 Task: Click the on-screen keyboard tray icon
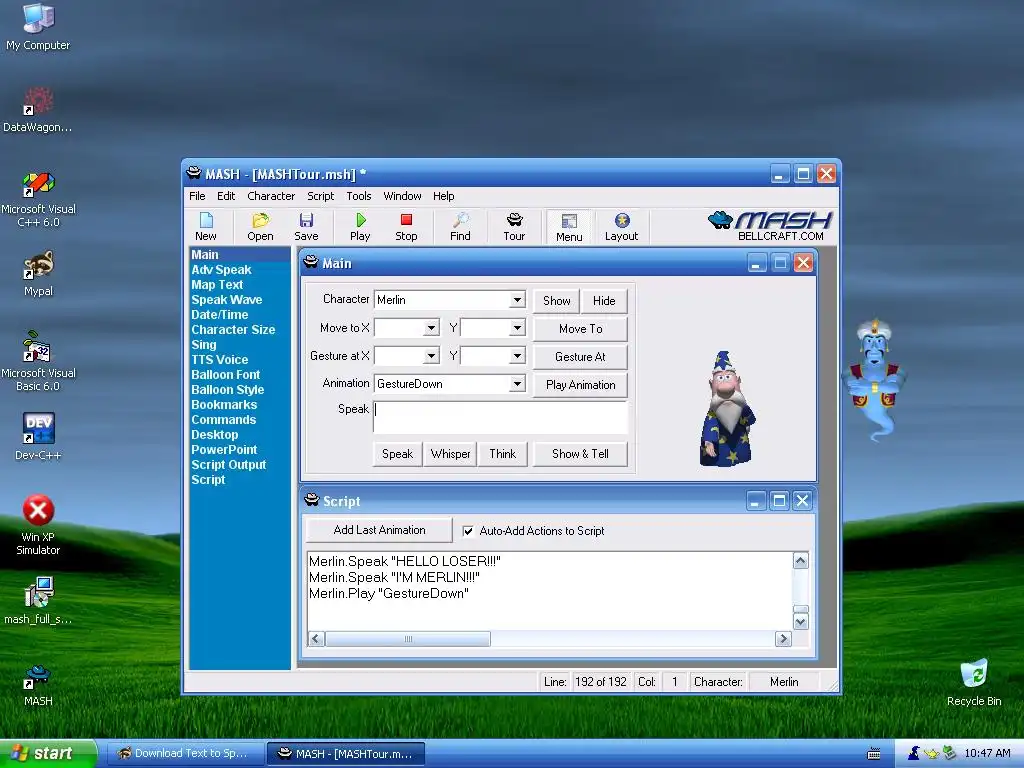coord(874,754)
